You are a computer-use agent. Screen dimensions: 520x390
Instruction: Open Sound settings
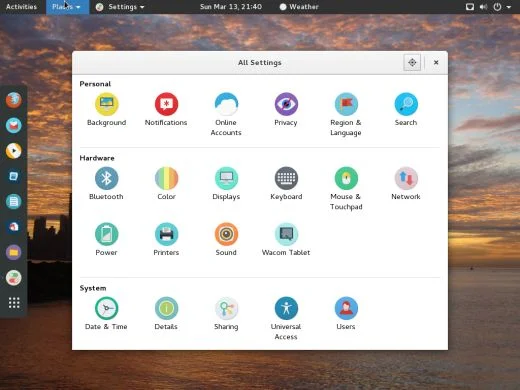[x=226, y=239]
